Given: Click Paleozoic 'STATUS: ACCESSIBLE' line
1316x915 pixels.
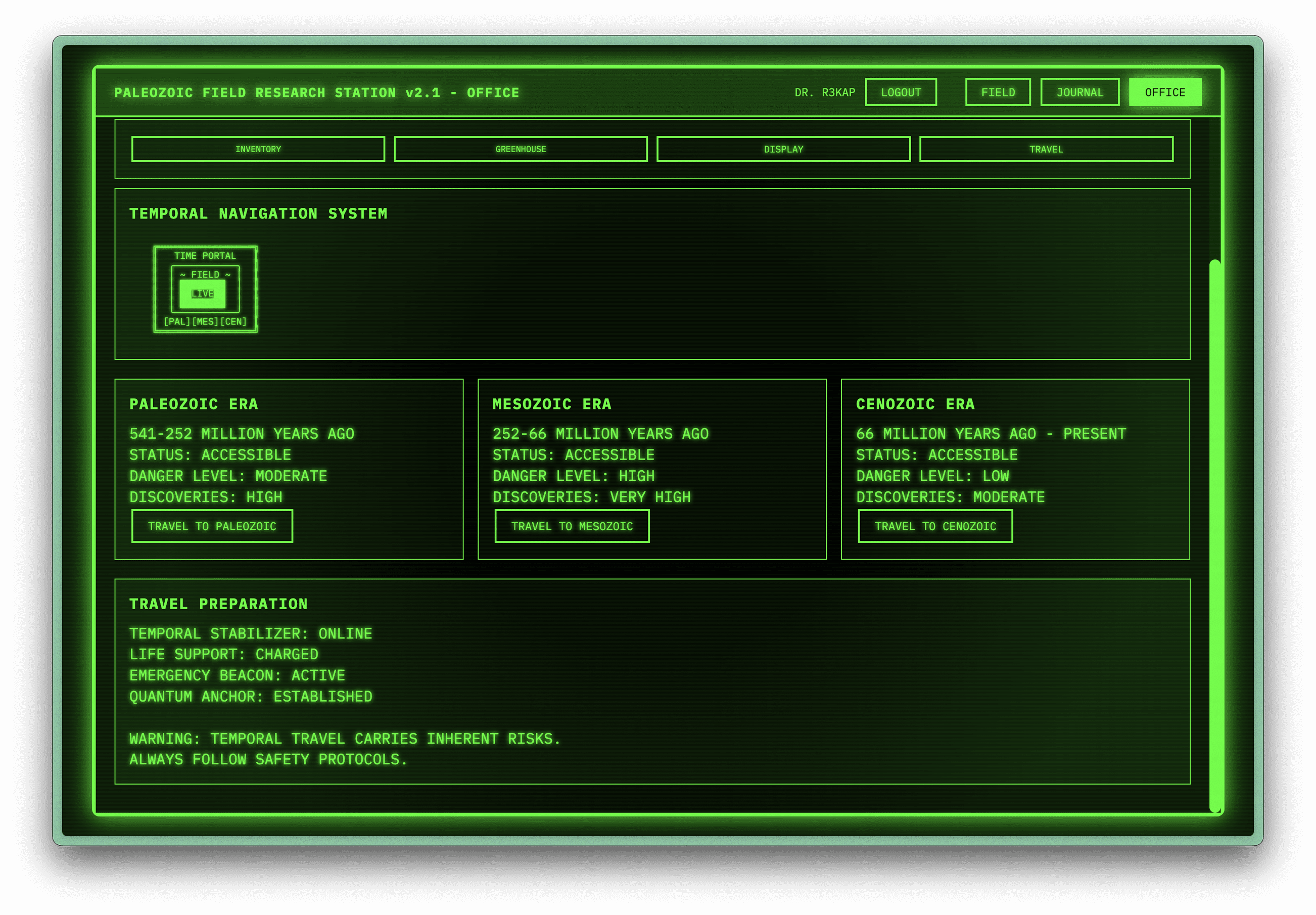Looking at the screenshot, I should click(210, 454).
